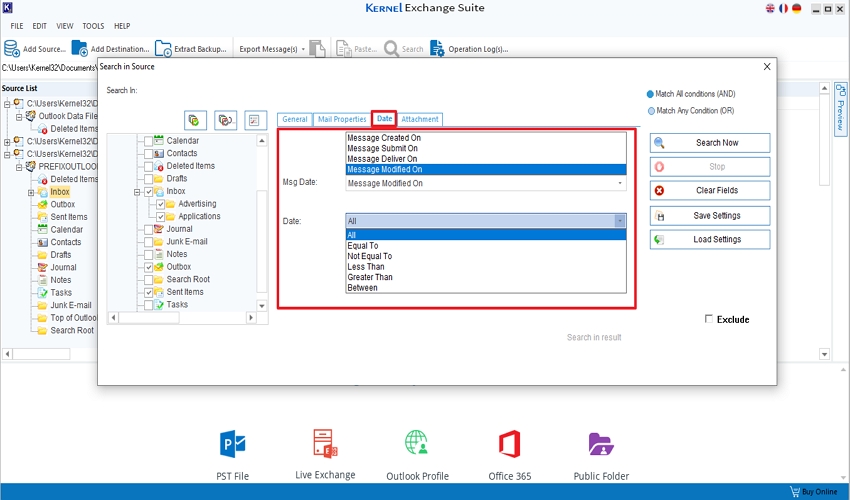Open the Msg Date dropdown
The height and width of the screenshot is (500, 850).
[x=486, y=183]
